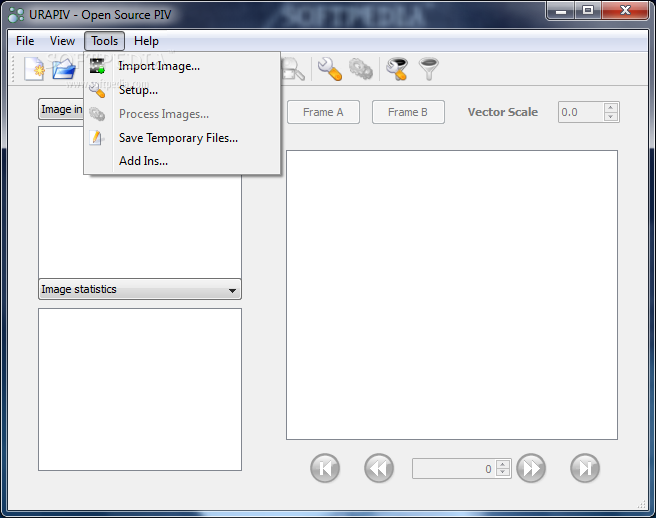
Task: Click the gears icon beside Process Images
Action: (x=97, y=114)
